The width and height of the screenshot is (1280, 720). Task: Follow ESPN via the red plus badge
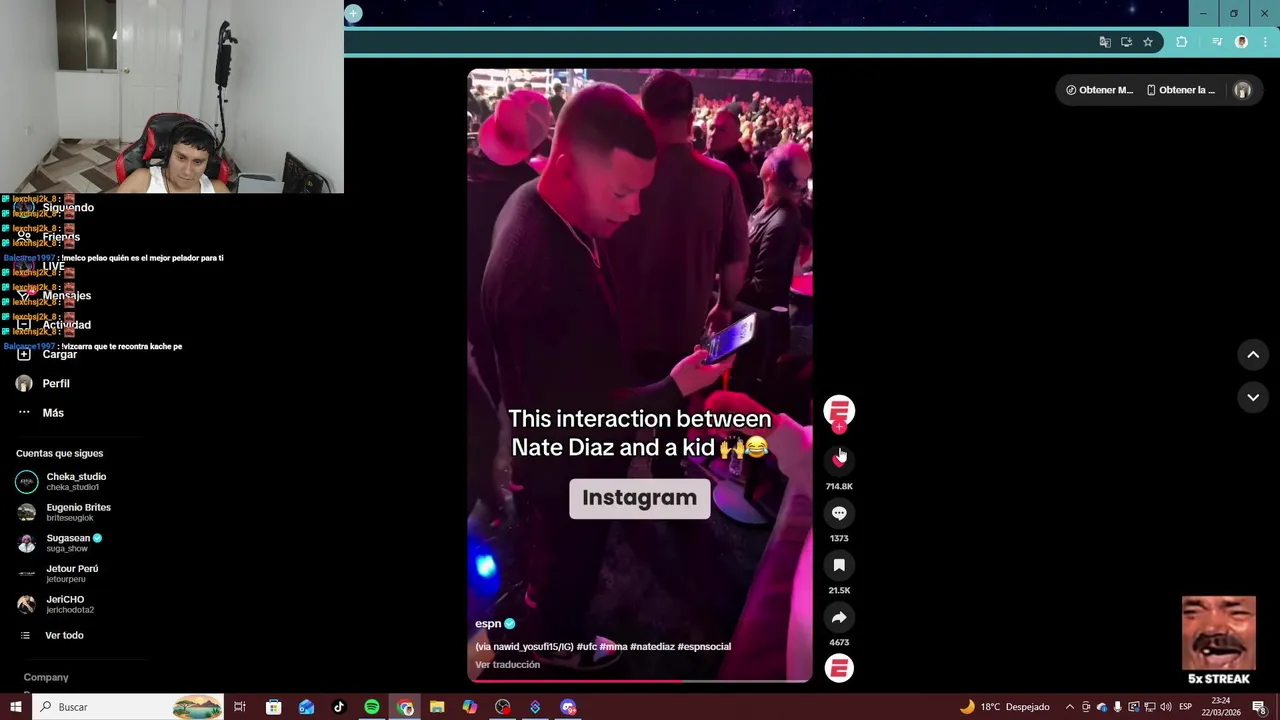[839, 427]
